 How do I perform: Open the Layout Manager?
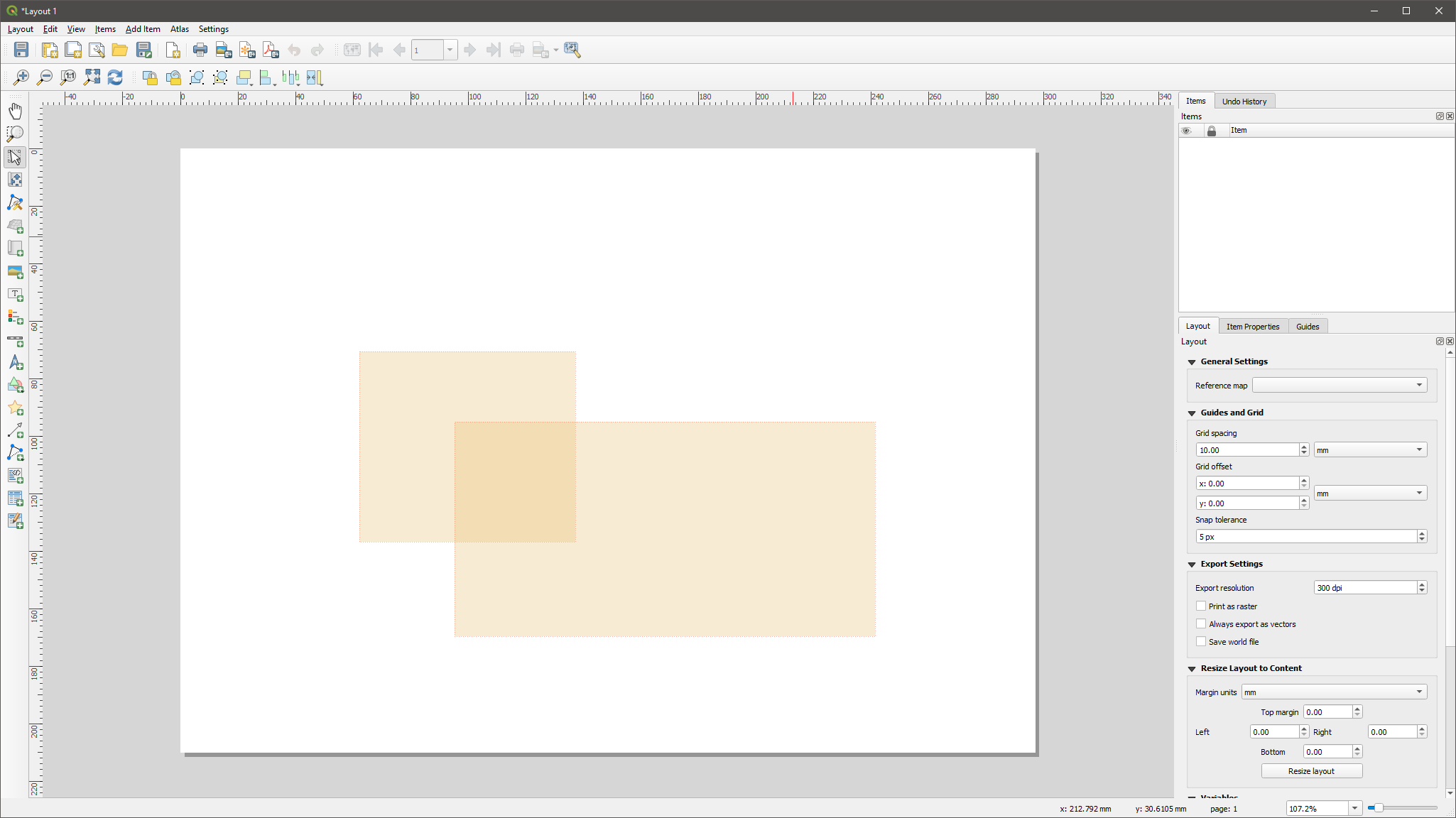[97, 50]
